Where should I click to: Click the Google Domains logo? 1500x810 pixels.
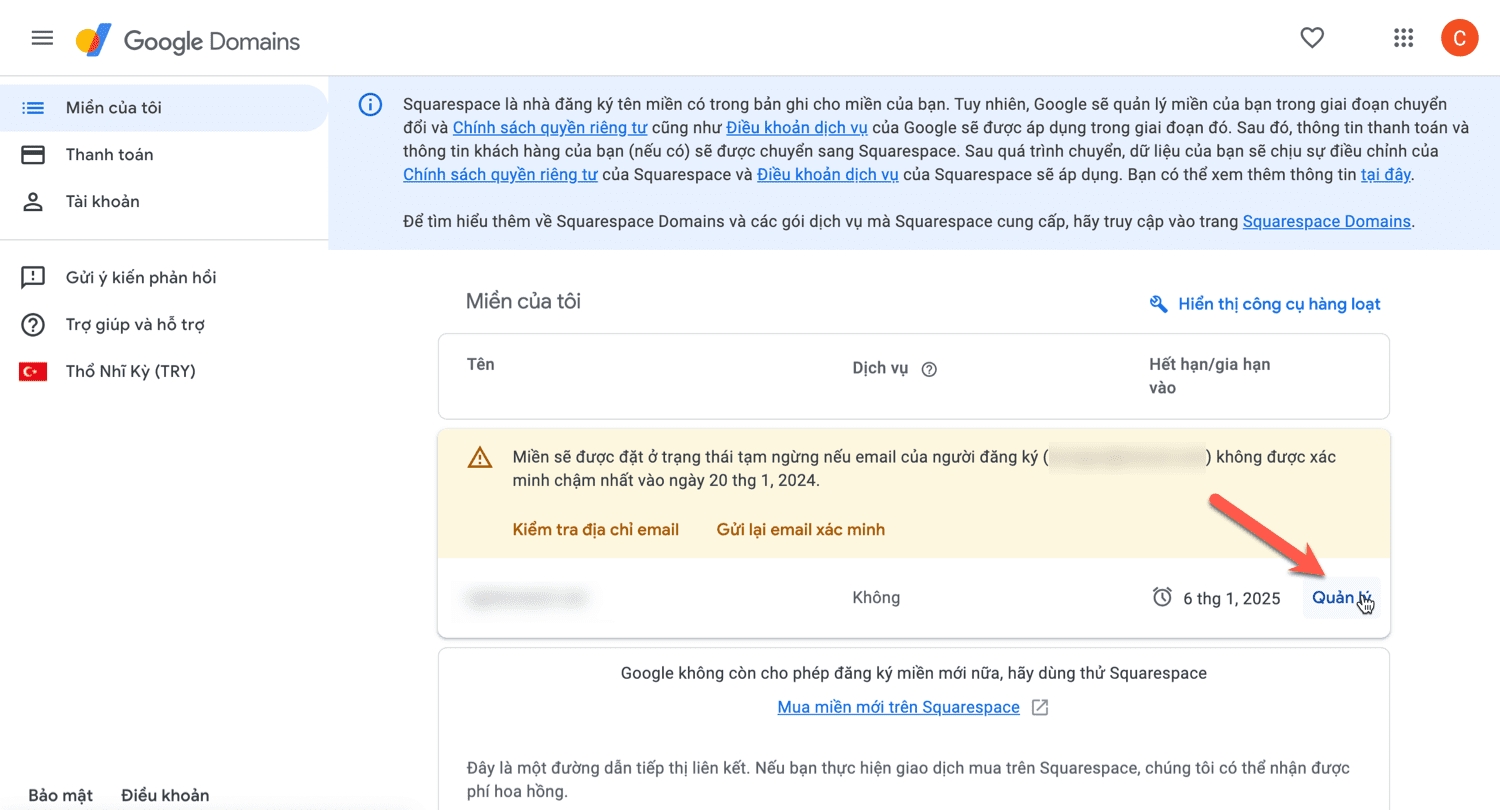188,41
